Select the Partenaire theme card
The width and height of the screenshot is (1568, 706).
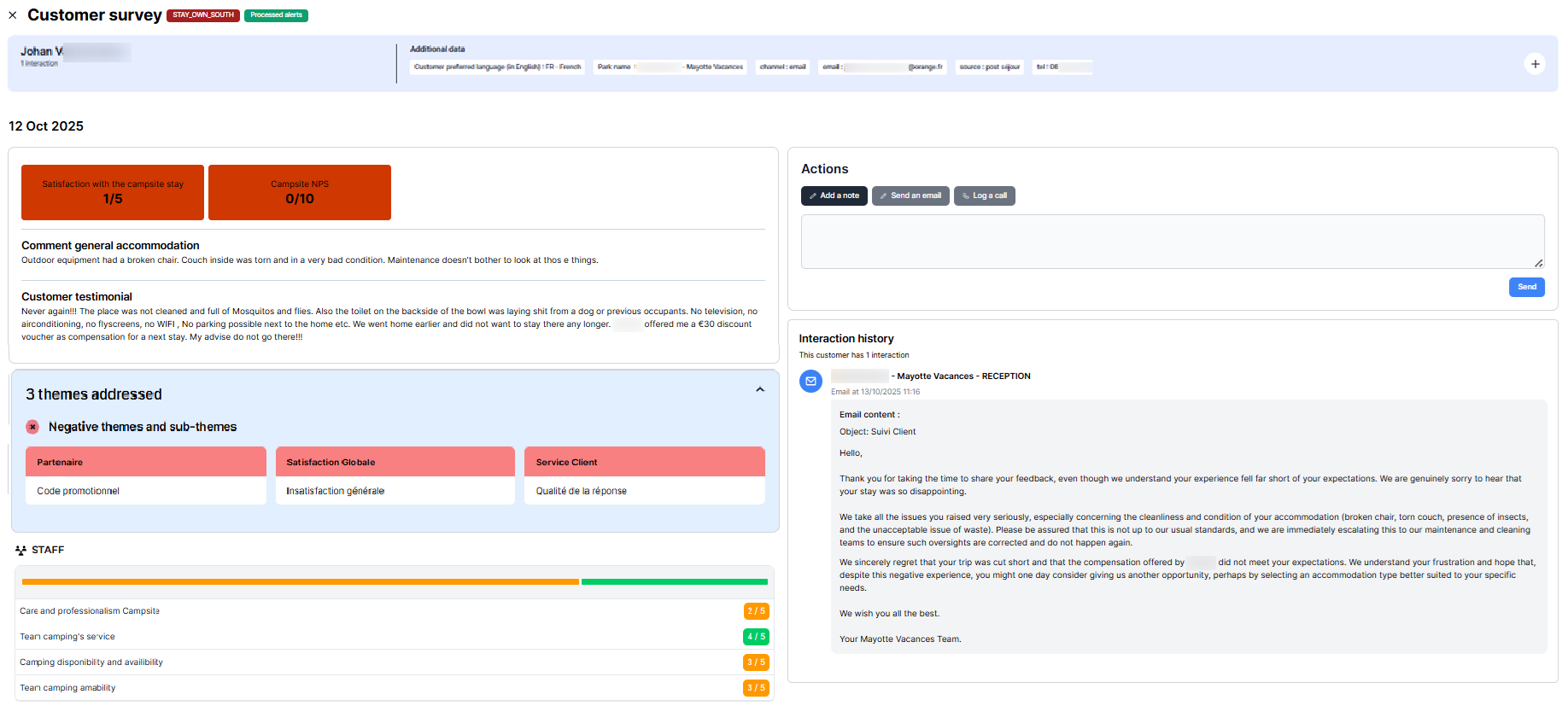click(x=146, y=476)
